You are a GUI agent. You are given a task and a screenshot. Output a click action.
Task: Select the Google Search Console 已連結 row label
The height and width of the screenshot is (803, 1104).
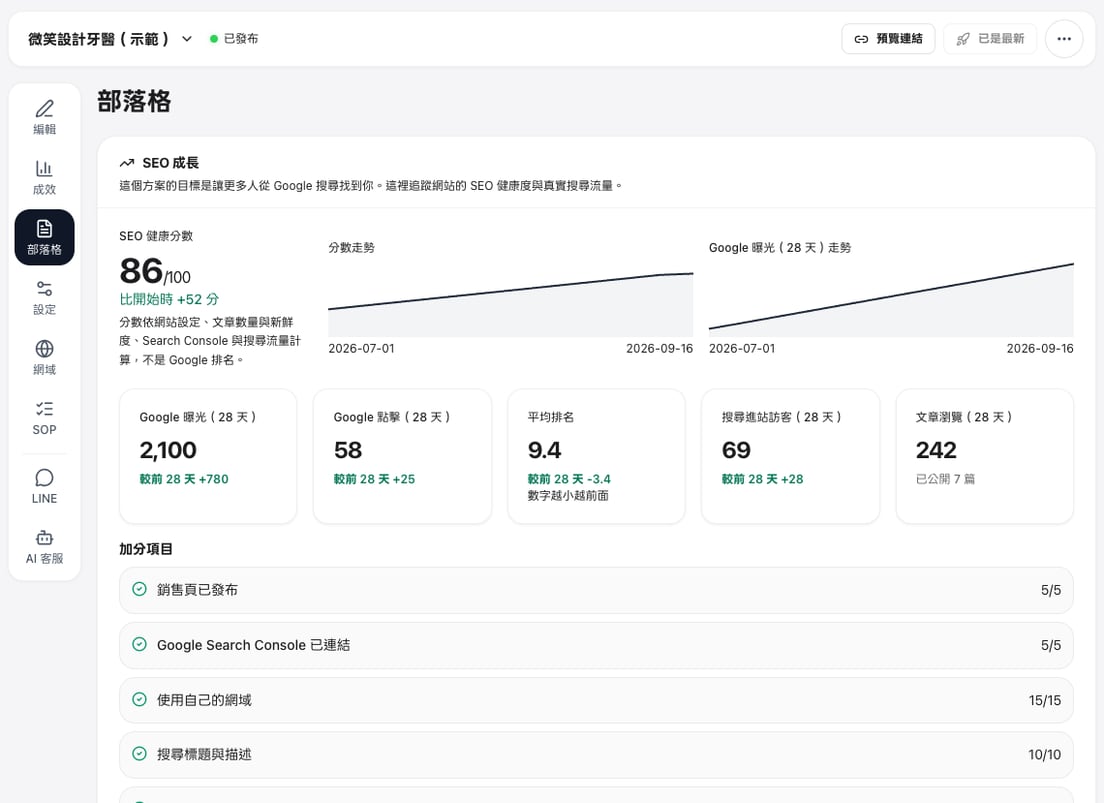[253, 645]
